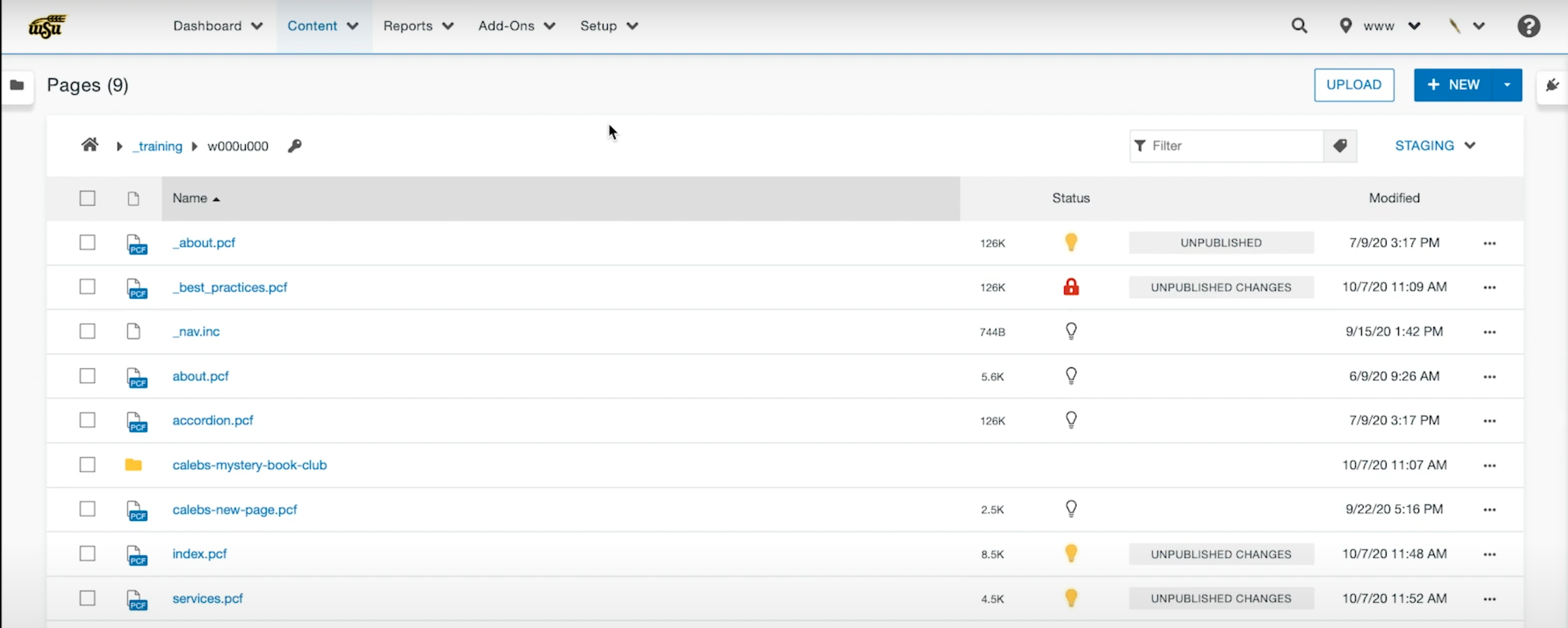Toggle the file navigation folder sidebar icon
Viewport: 1568px width, 628px height.
pos(17,85)
